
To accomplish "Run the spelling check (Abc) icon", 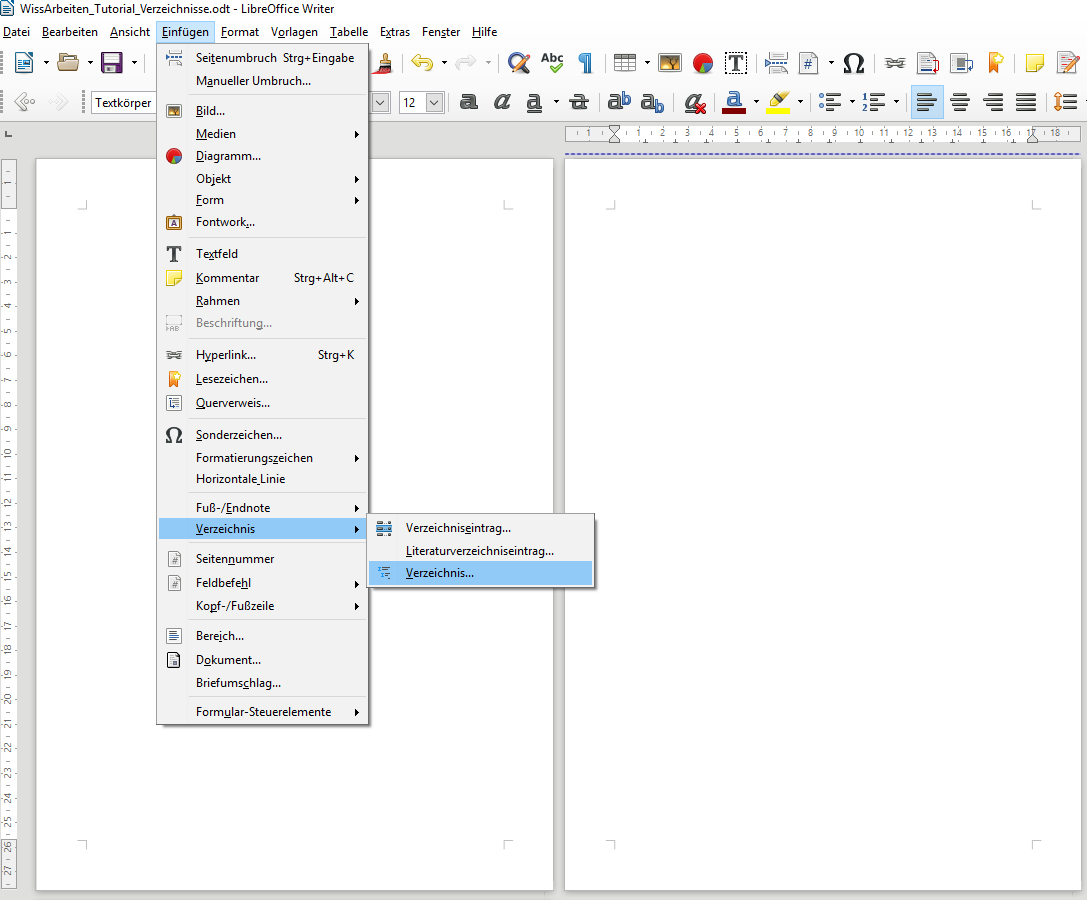I will point(552,63).
